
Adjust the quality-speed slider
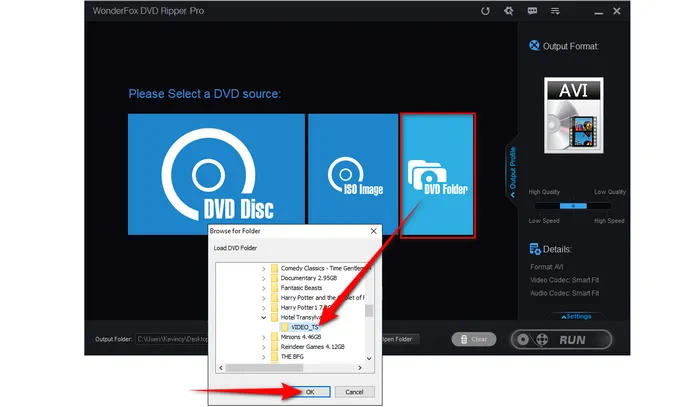572,204
